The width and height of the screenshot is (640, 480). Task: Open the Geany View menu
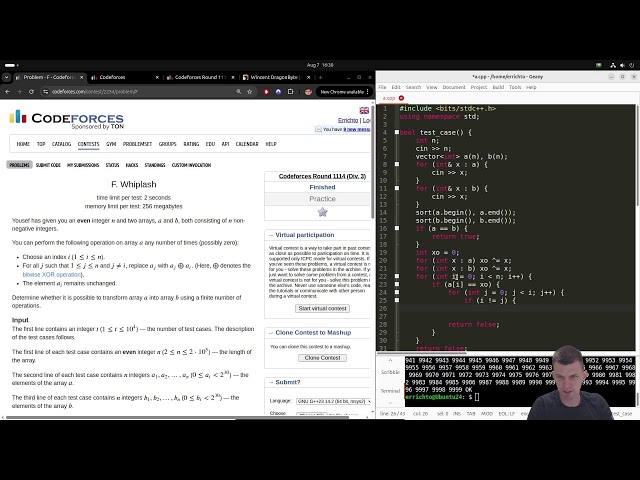[x=432, y=87]
